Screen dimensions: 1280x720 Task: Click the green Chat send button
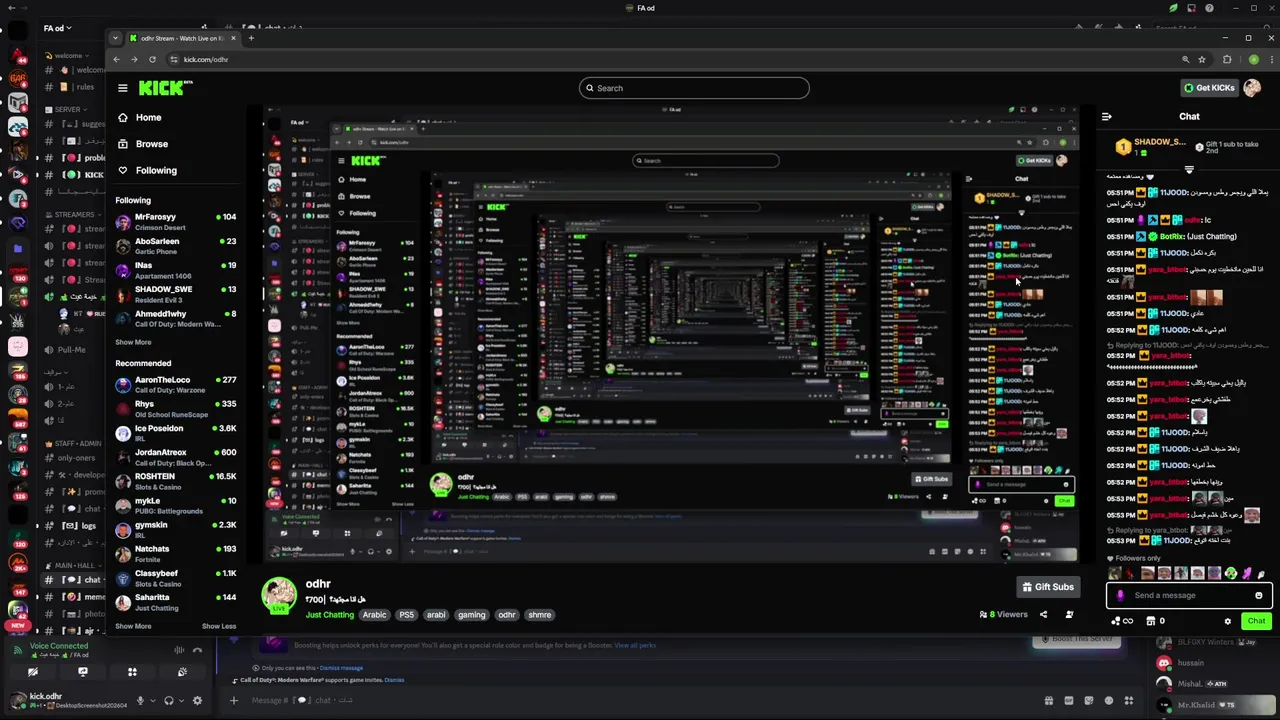(x=1256, y=621)
